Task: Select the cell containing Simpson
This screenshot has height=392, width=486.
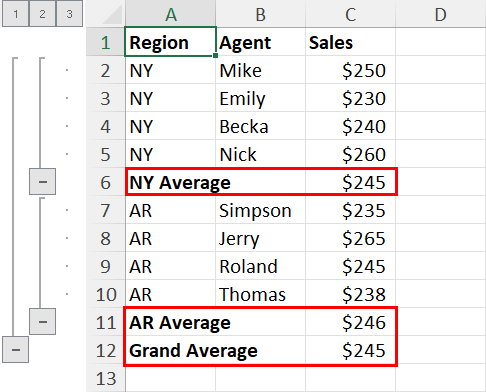Action: (x=260, y=210)
